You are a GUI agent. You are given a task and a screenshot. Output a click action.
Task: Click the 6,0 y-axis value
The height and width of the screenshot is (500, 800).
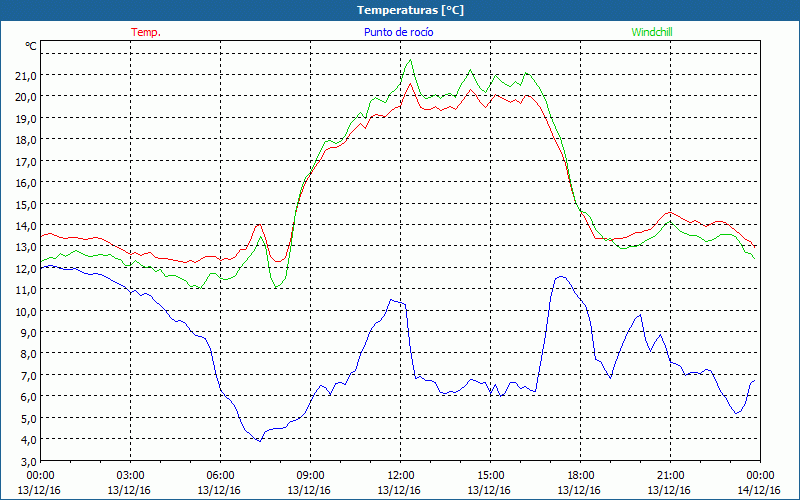click(x=28, y=397)
